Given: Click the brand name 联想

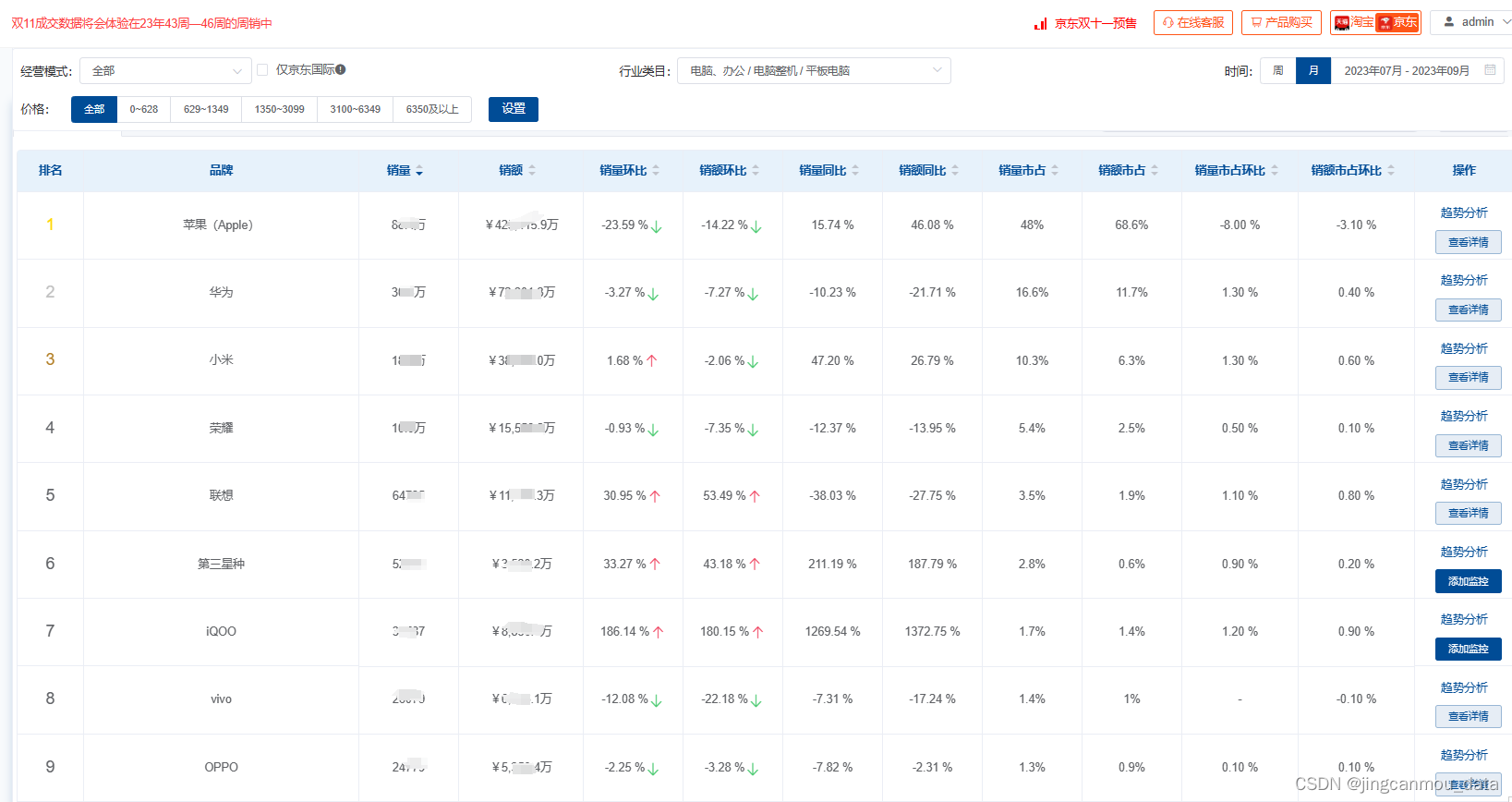Looking at the screenshot, I should click(221, 495).
